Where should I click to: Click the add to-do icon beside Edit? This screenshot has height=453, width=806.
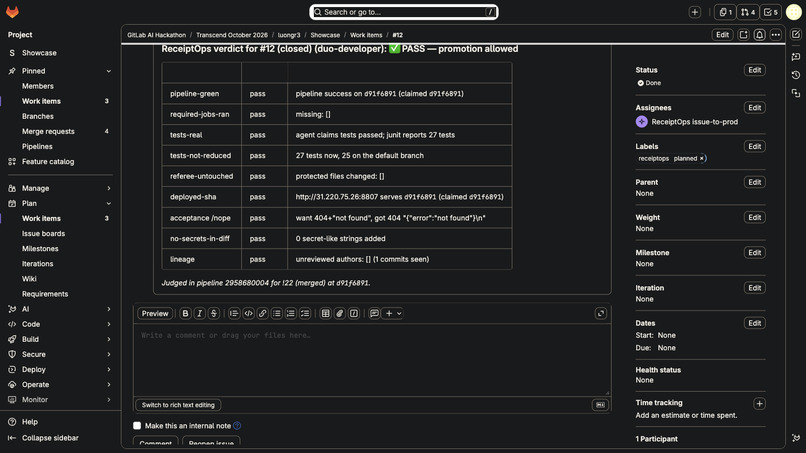tap(743, 34)
